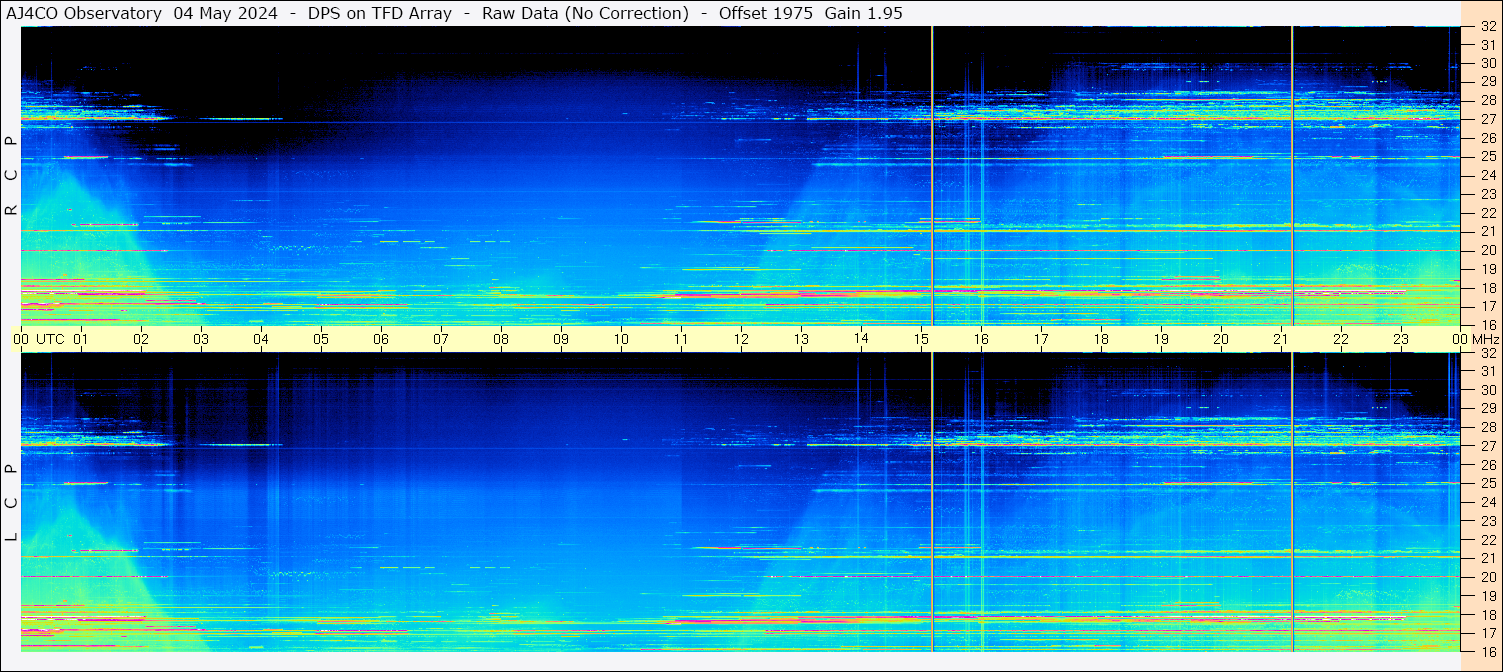Click the "00 UTC" time axis label
This screenshot has height=672, width=1503.
tap(39, 339)
